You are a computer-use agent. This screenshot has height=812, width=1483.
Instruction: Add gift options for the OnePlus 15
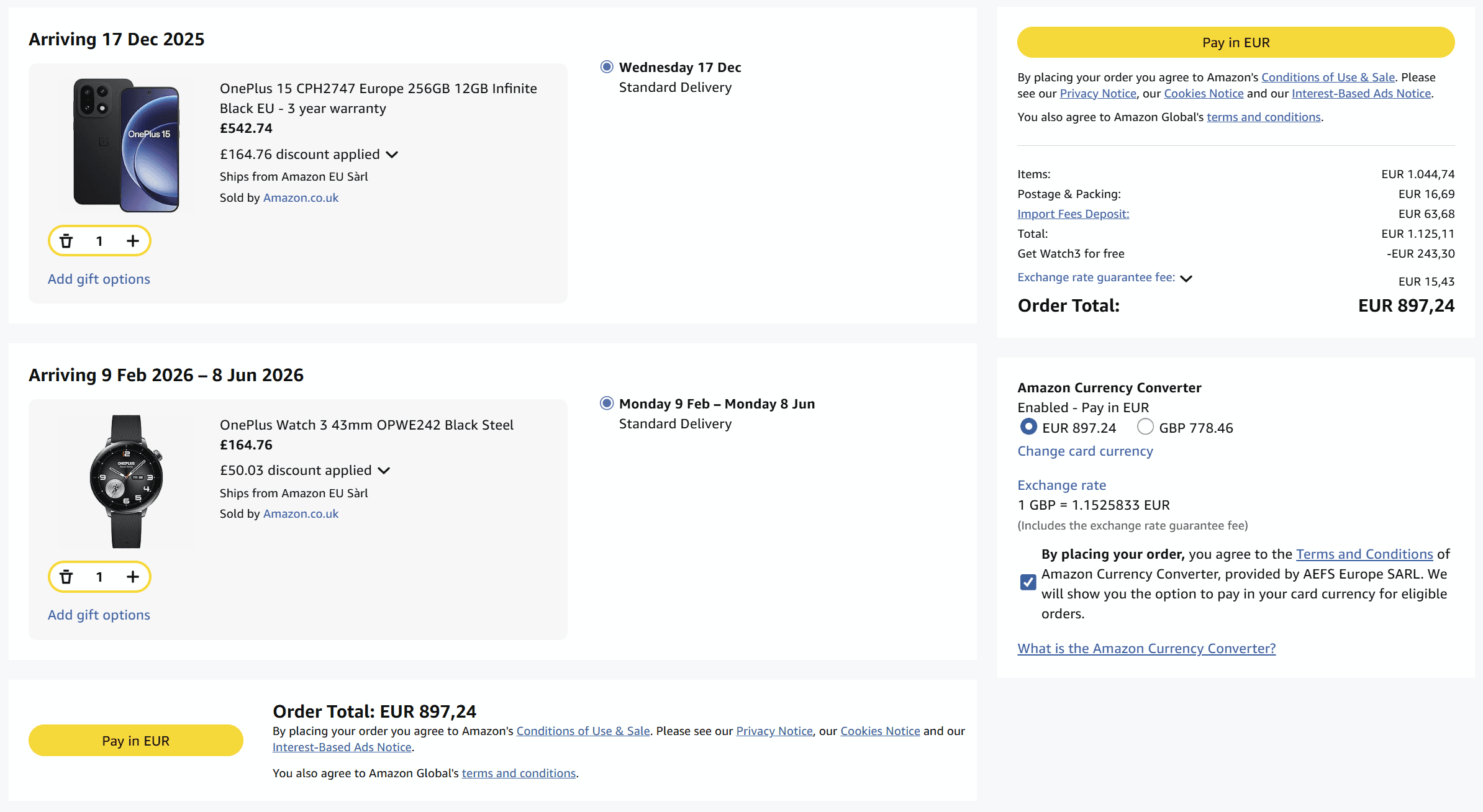tap(99, 279)
